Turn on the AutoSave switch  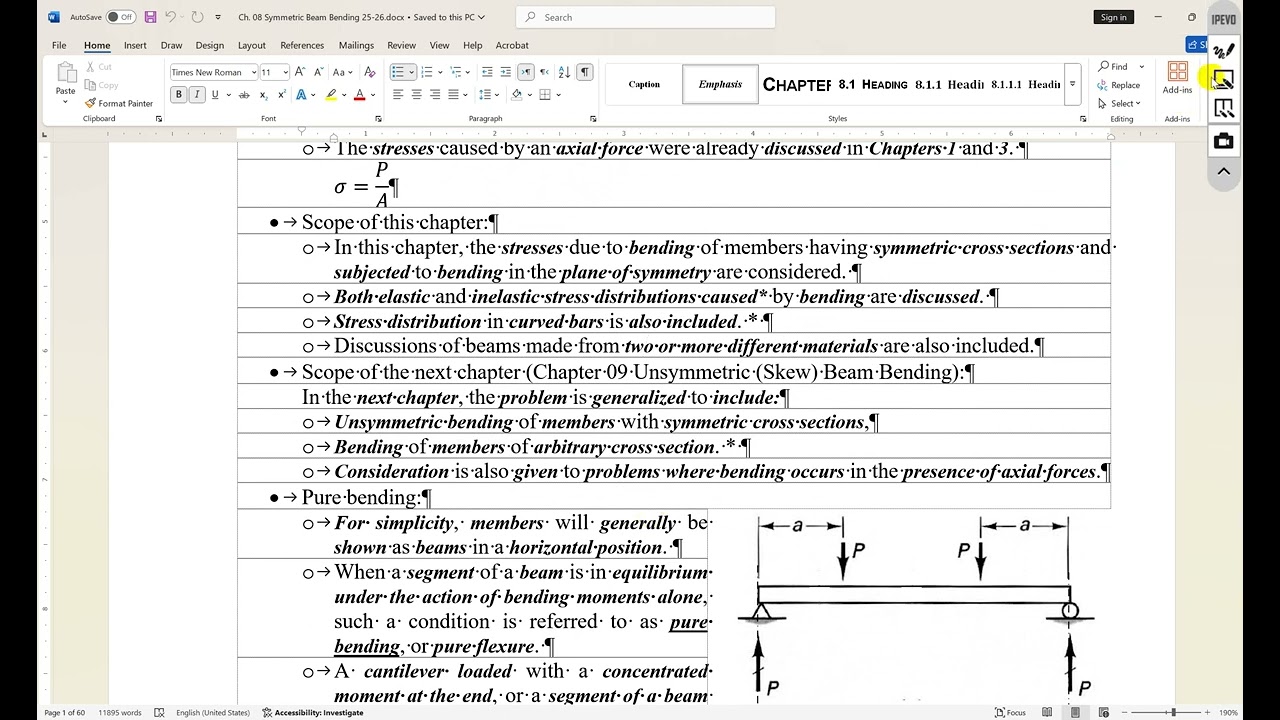click(x=121, y=17)
